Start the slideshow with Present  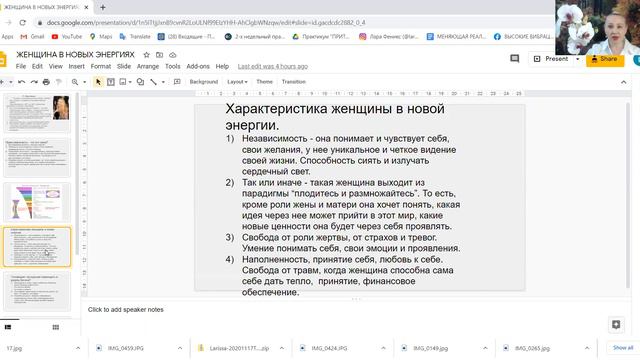(551, 59)
